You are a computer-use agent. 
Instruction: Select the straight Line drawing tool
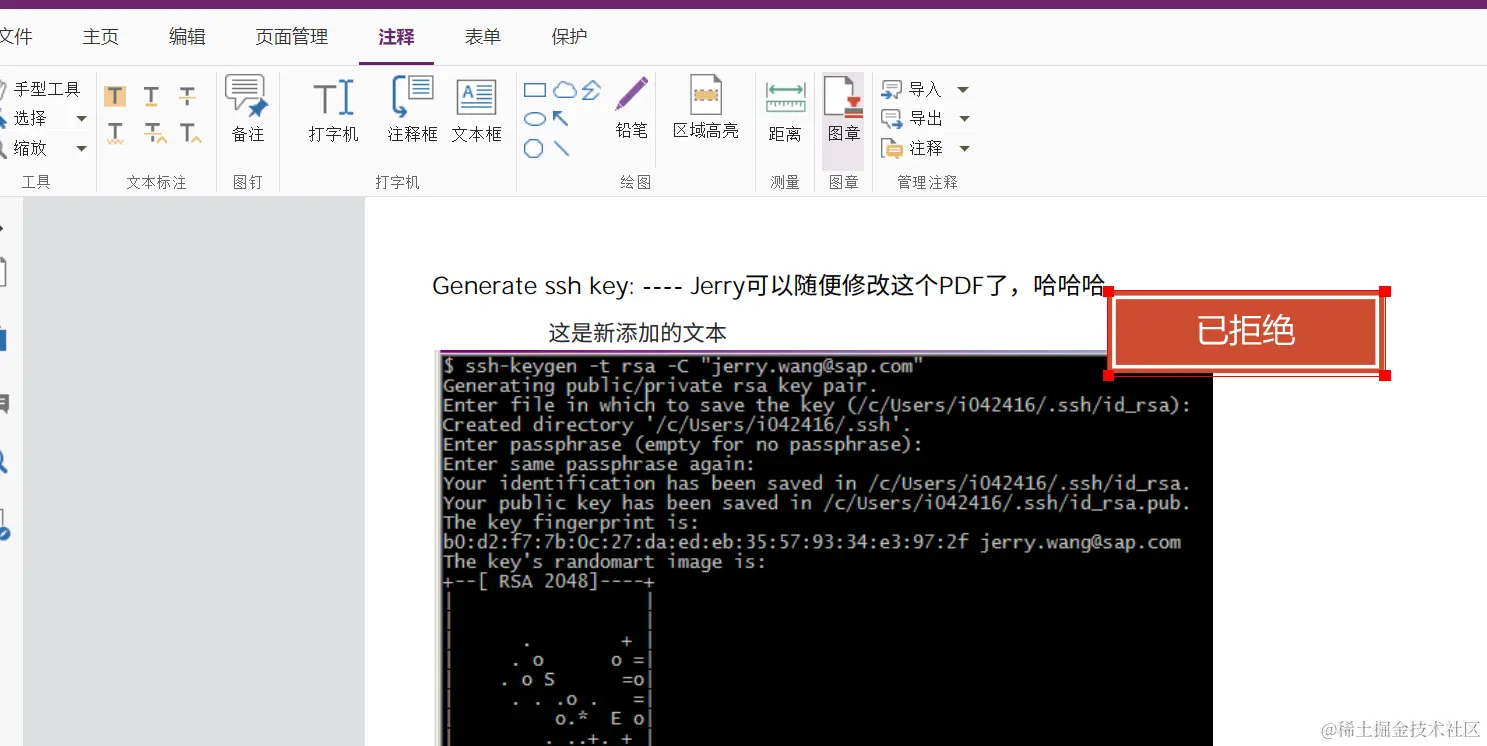pyautogui.click(x=561, y=149)
